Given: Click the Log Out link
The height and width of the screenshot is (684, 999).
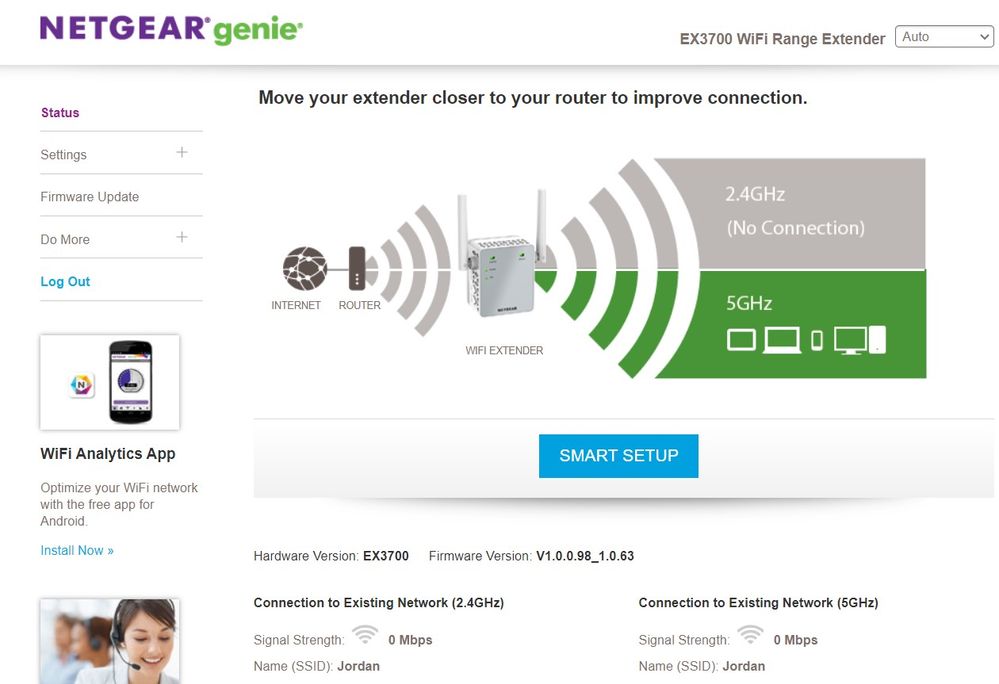Looking at the screenshot, I should [65, 281].
